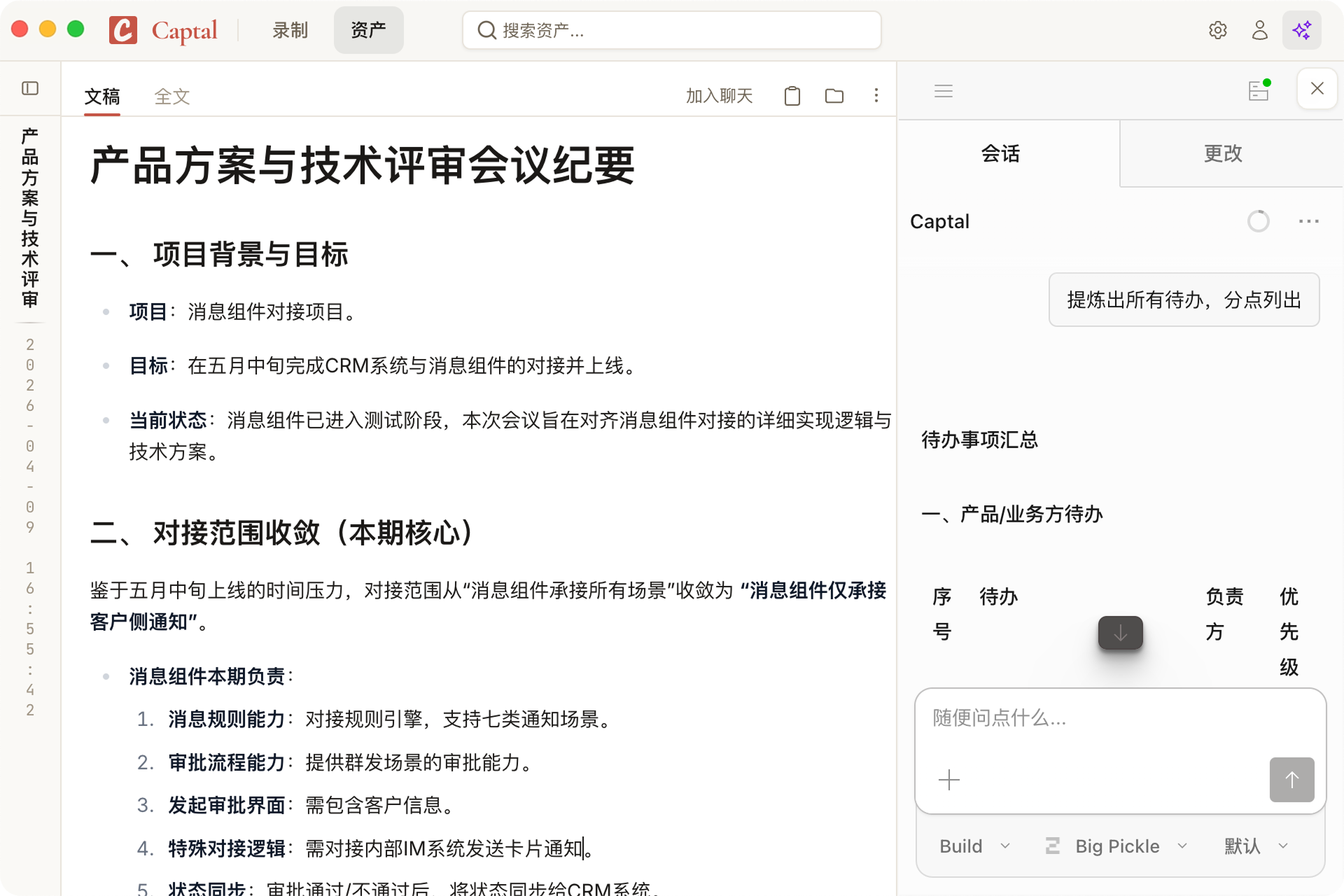Open the Big Pickle model selector
The image size is (1344, 896).
(1116, 846)
